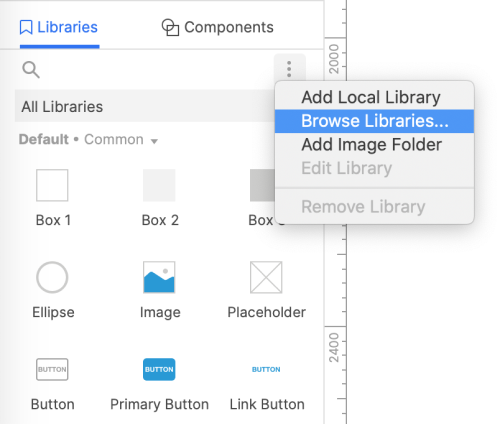
Task: Collapse the Default • Common section arrow
Action: 154,141
